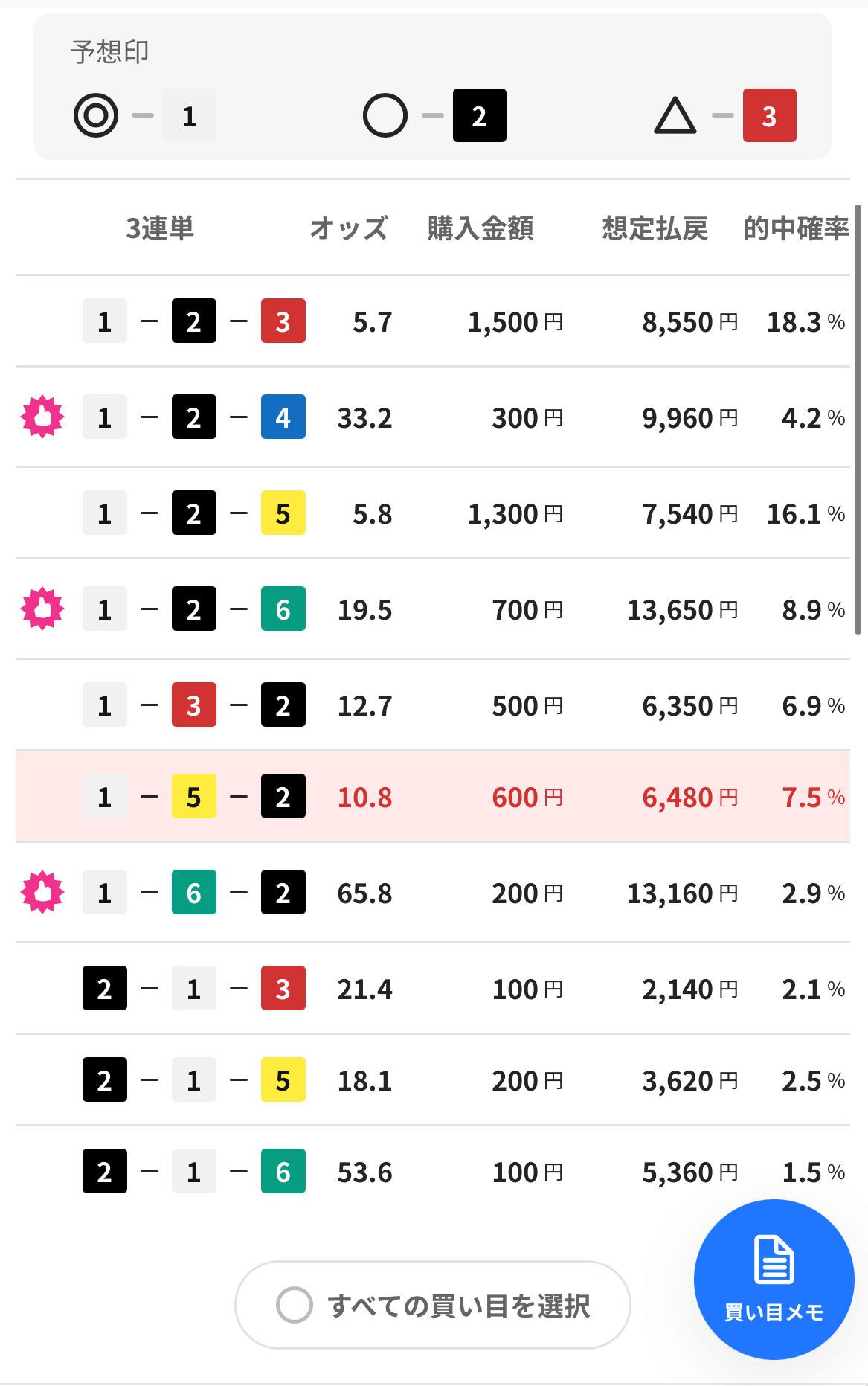This screenshot has height=1386, width=868.
Task: Click pink badge icon on 1-2-6 row
Action: point(42,609)
